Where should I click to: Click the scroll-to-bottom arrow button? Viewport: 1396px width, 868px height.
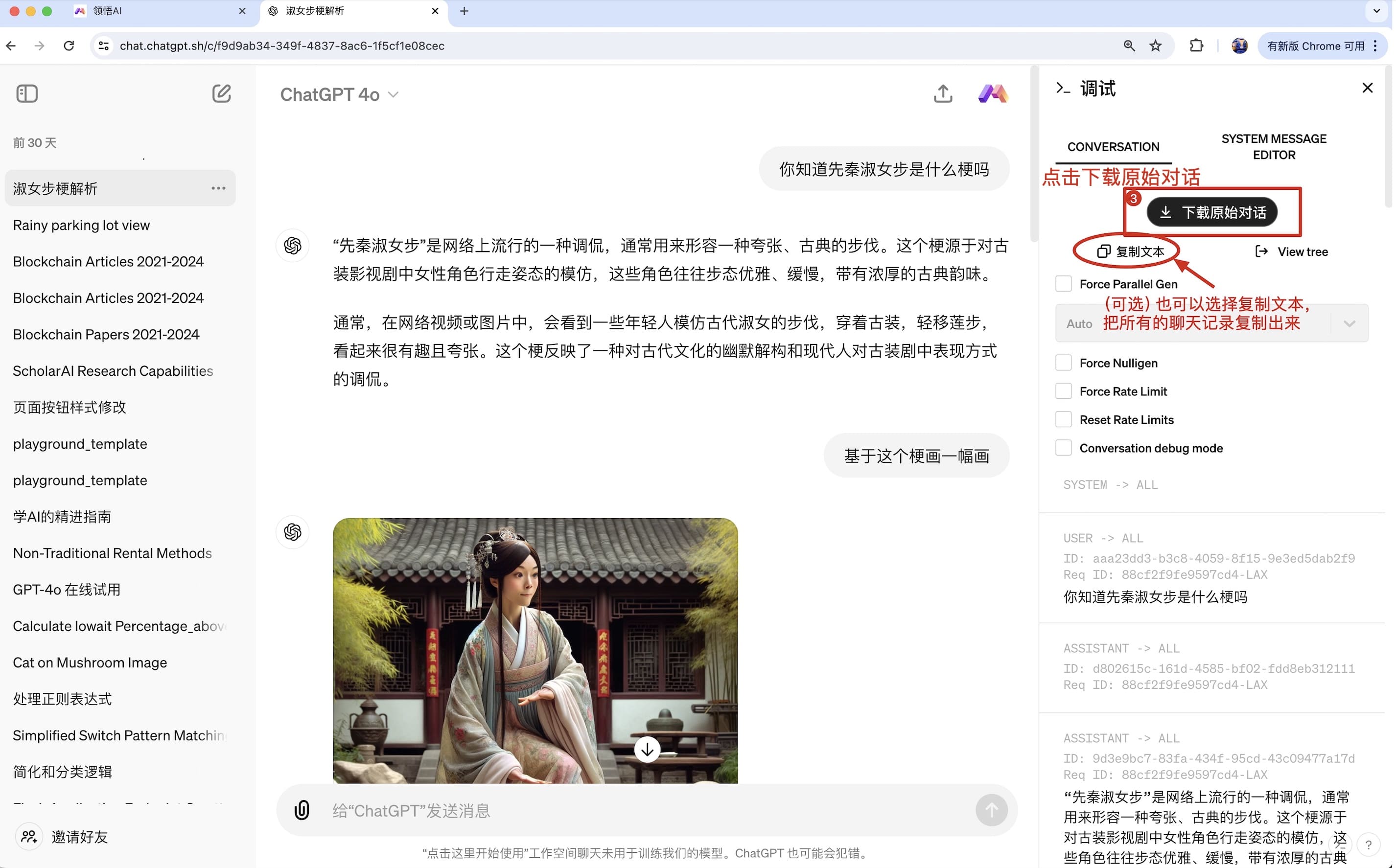pos(647,749)
